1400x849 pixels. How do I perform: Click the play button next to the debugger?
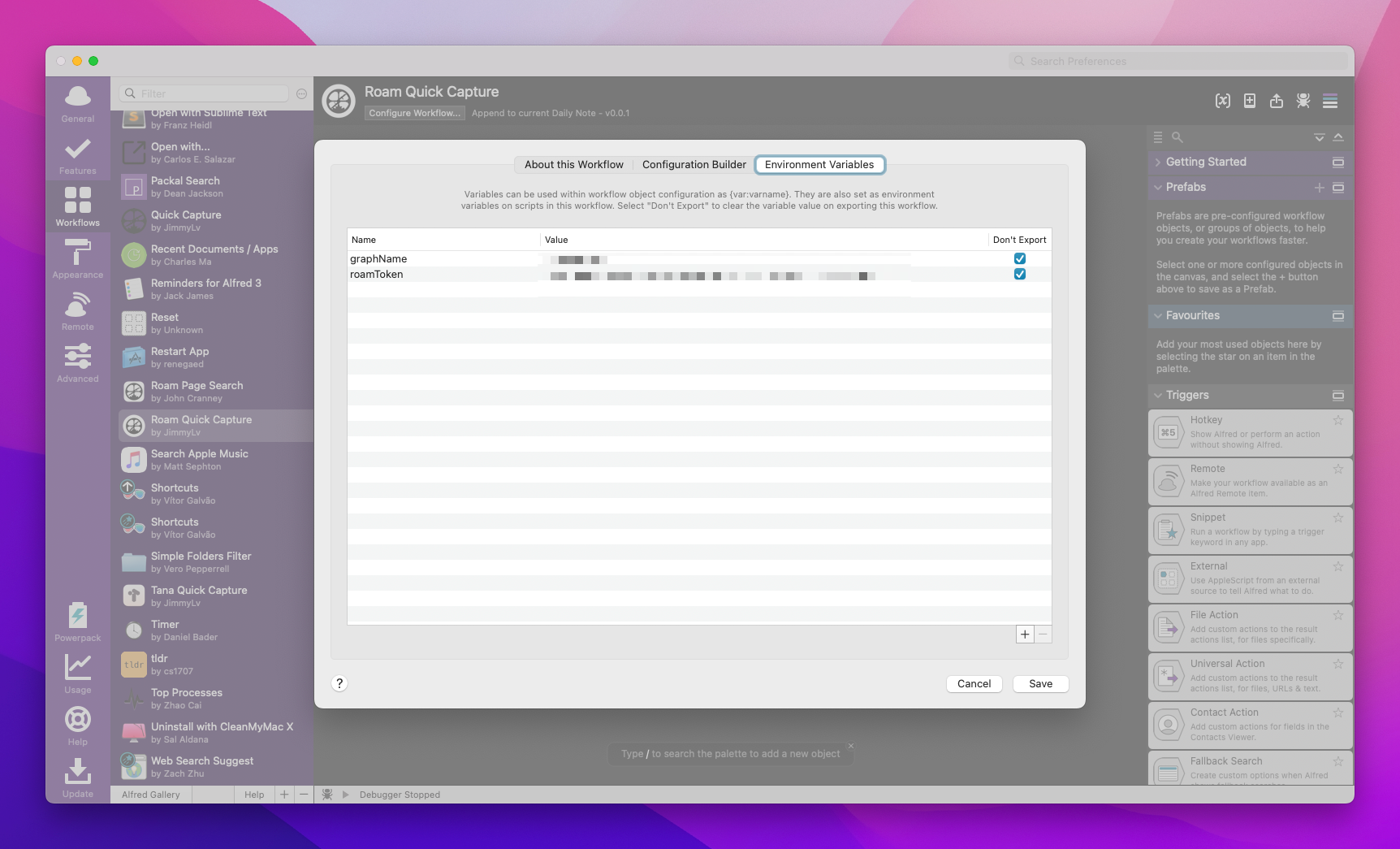345,795
